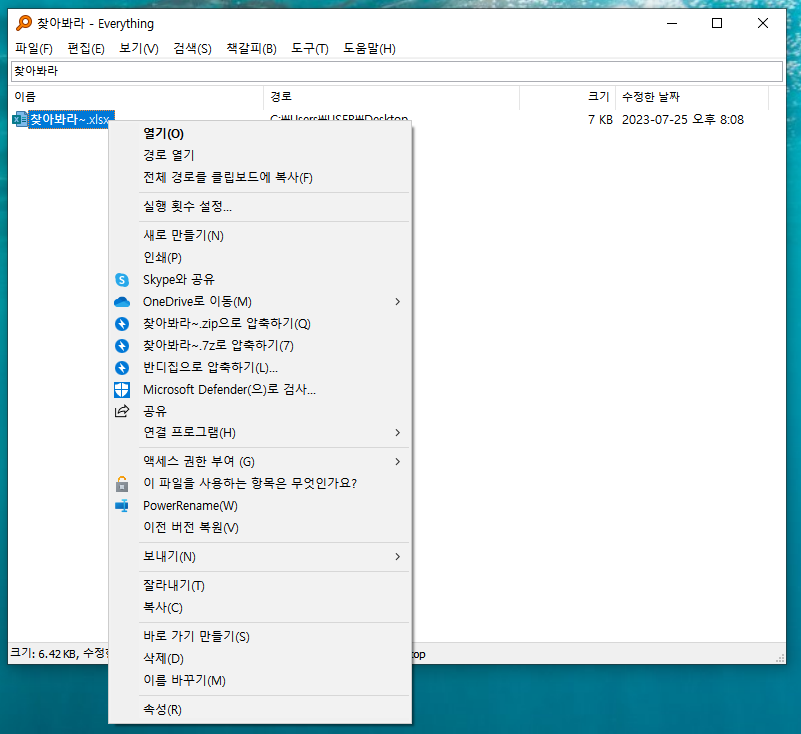Screen dimensions: 801x734
Task: Expand the 액세스 권한 부여 submenu arrow
Action: [x=397, y=462]
